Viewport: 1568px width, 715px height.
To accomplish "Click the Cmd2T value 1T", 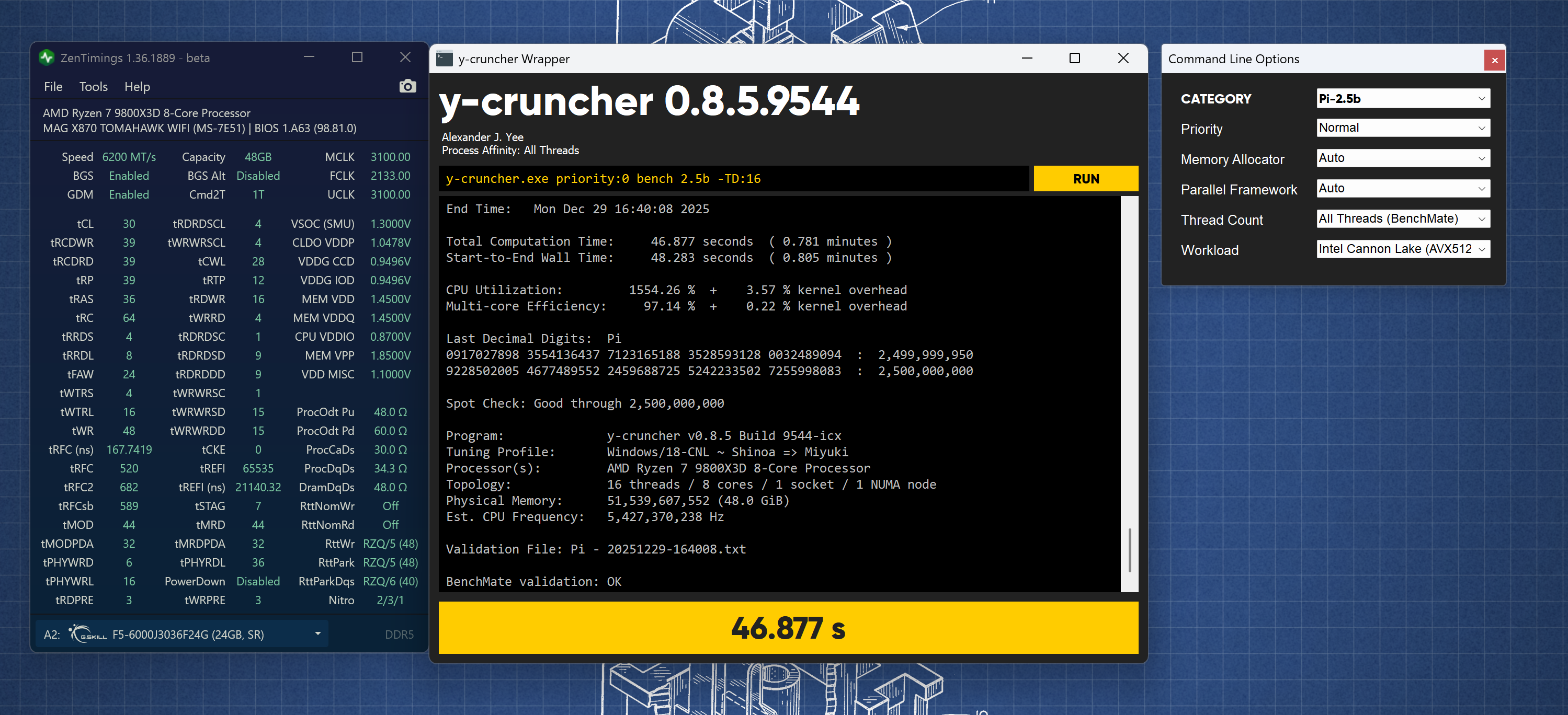I will point(258,195).
